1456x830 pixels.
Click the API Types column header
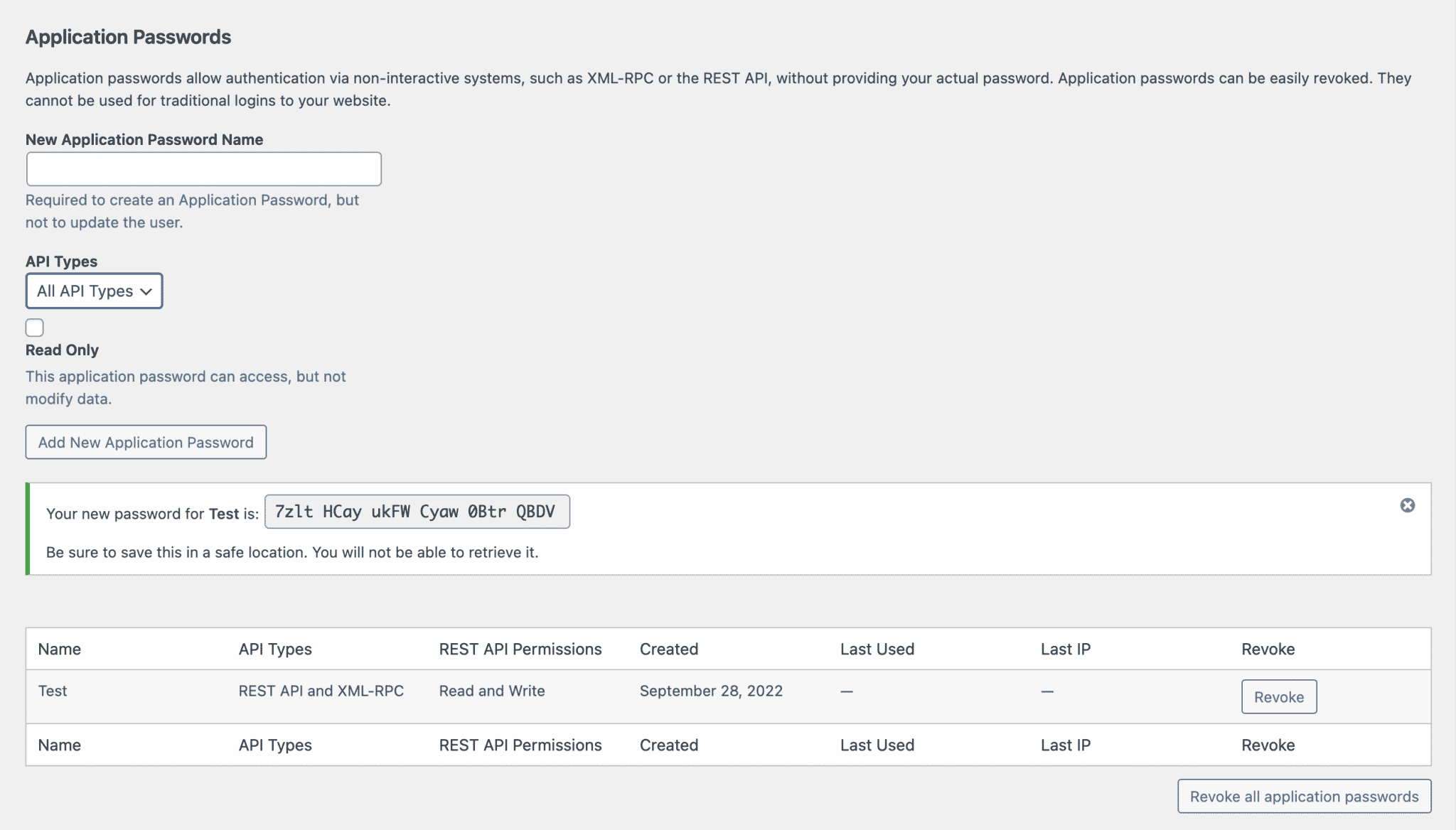[x=275, y=649]
